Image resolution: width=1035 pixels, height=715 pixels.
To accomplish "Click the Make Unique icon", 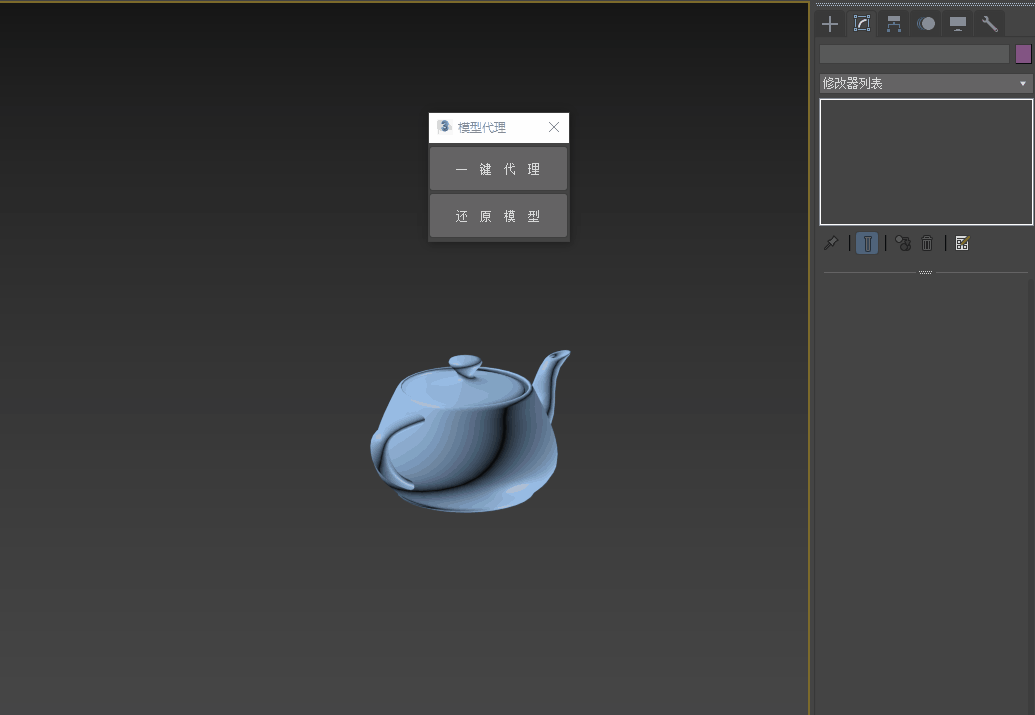I will (903, 243).
